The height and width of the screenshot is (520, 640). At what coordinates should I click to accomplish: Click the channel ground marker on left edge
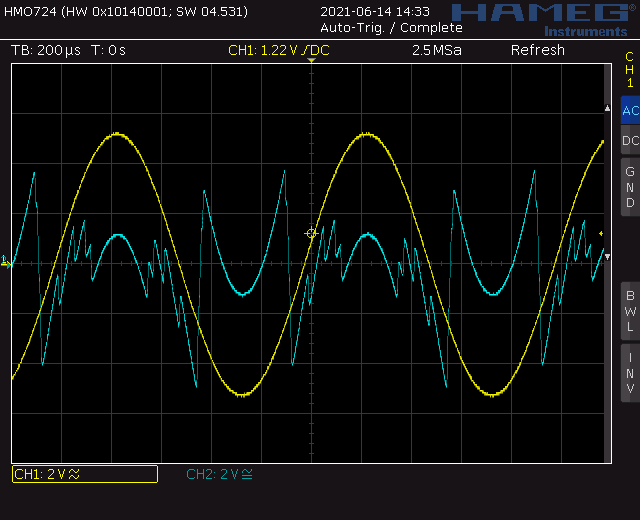[x=5, y=263]
